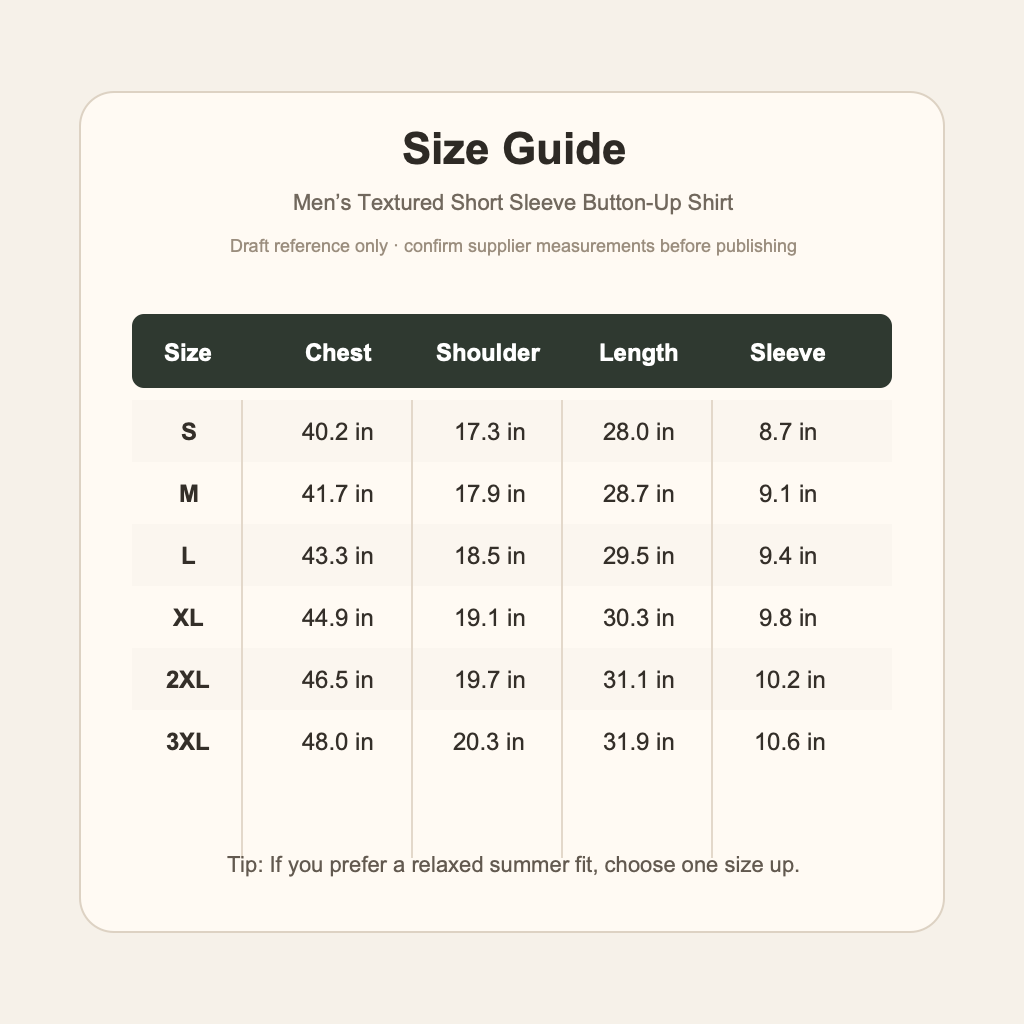Click the Size column header

click(187, 353)
